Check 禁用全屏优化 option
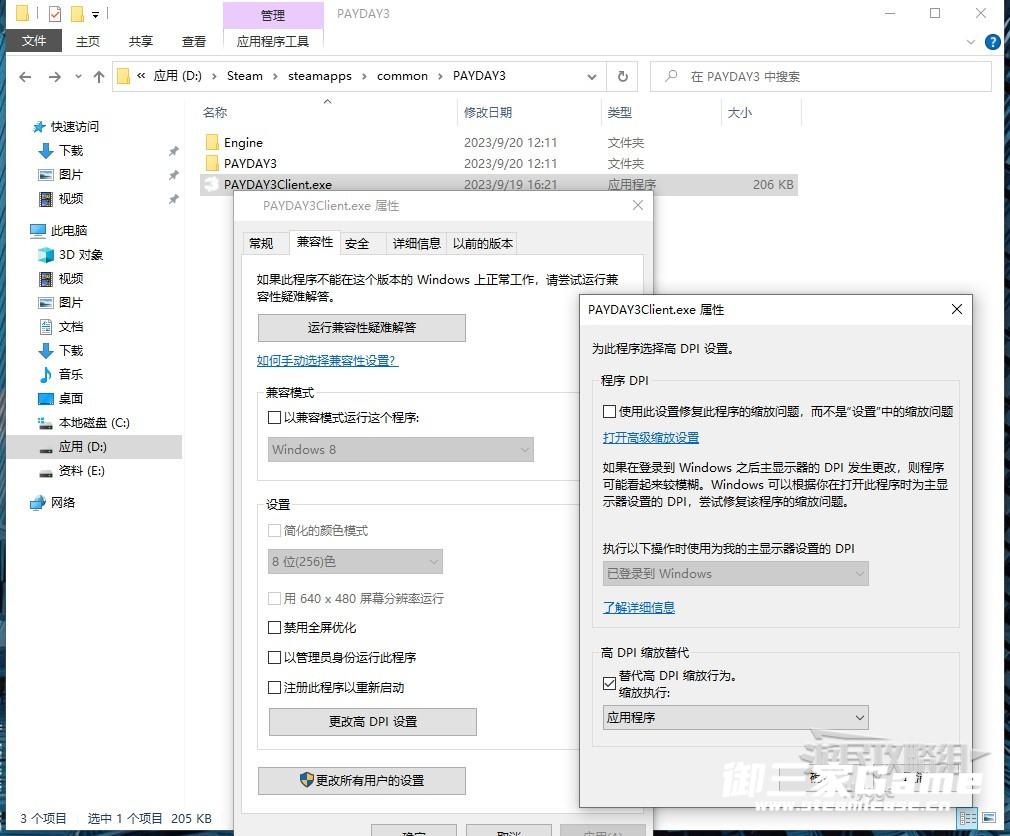Image resolution: width=1010 pixels, height=836 pixels. click(275, 628)
